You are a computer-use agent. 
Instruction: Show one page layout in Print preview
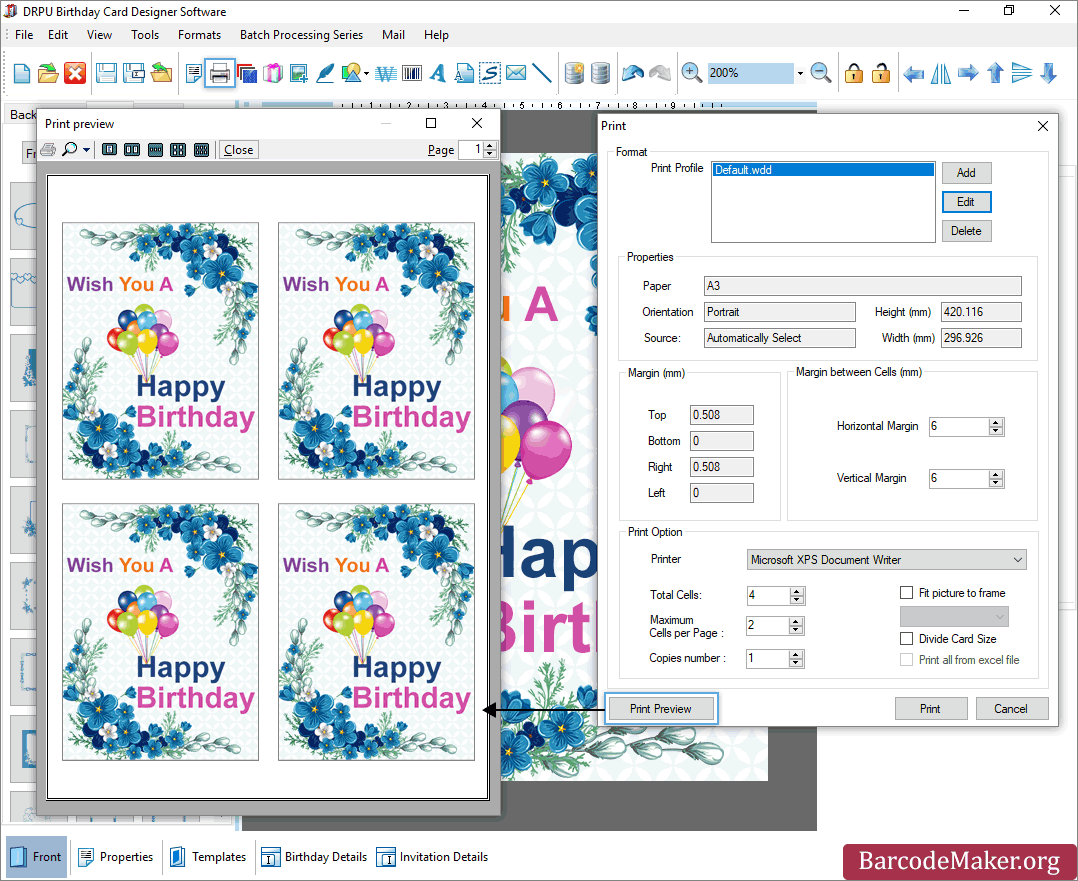(x=109, y=150)
